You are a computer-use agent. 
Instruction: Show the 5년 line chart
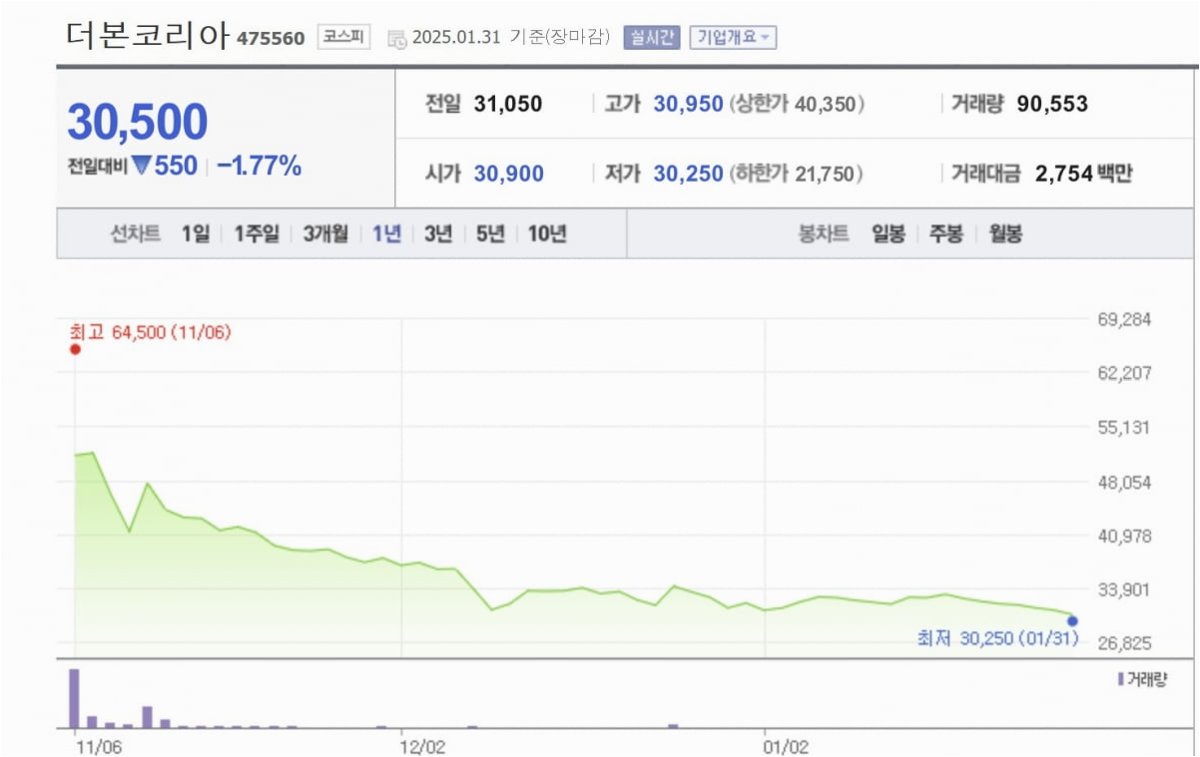pyautogui.click(x=491, y=234)
